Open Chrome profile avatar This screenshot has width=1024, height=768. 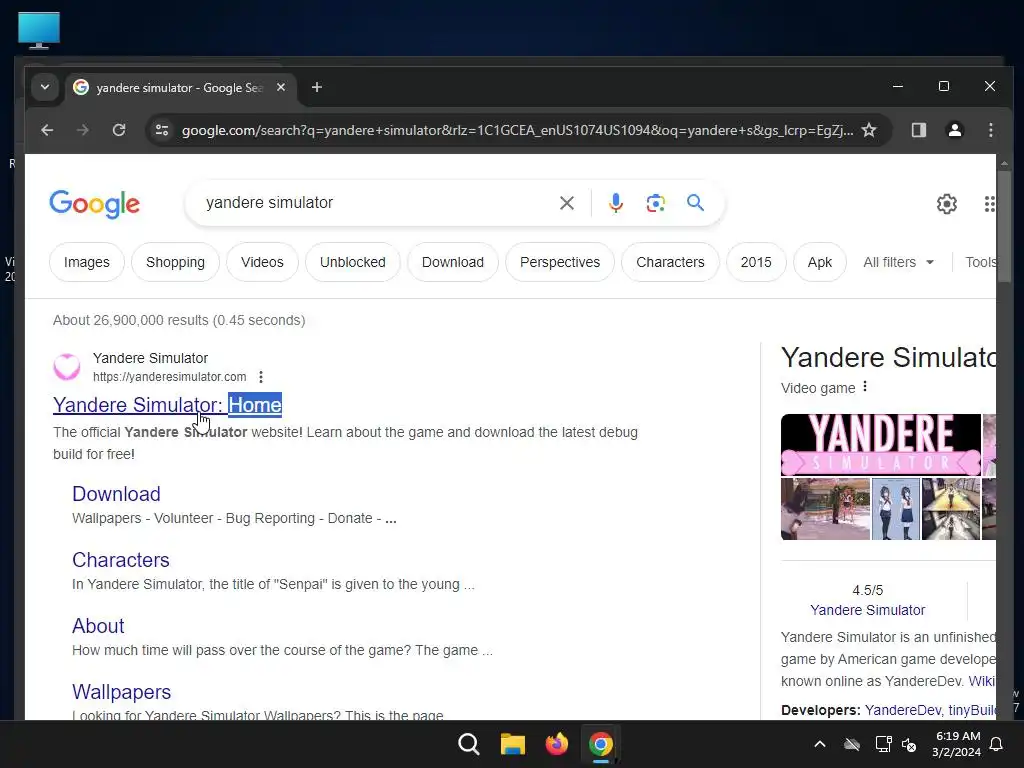955,130
